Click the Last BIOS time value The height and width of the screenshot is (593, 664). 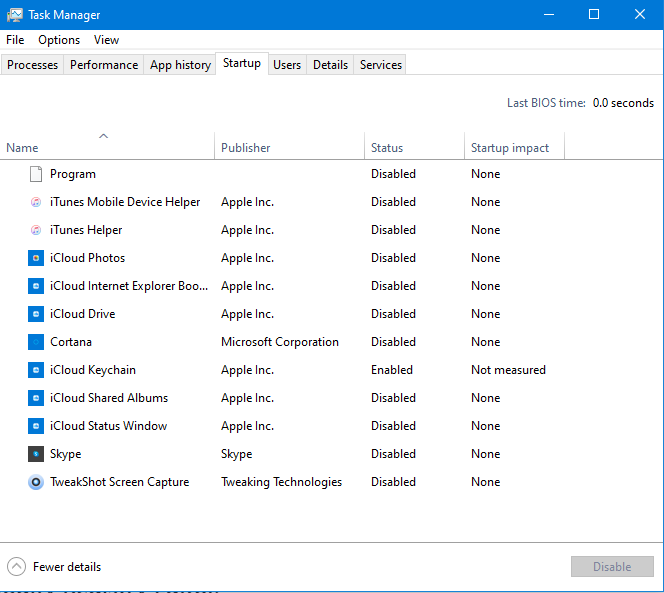pos(623,103)
